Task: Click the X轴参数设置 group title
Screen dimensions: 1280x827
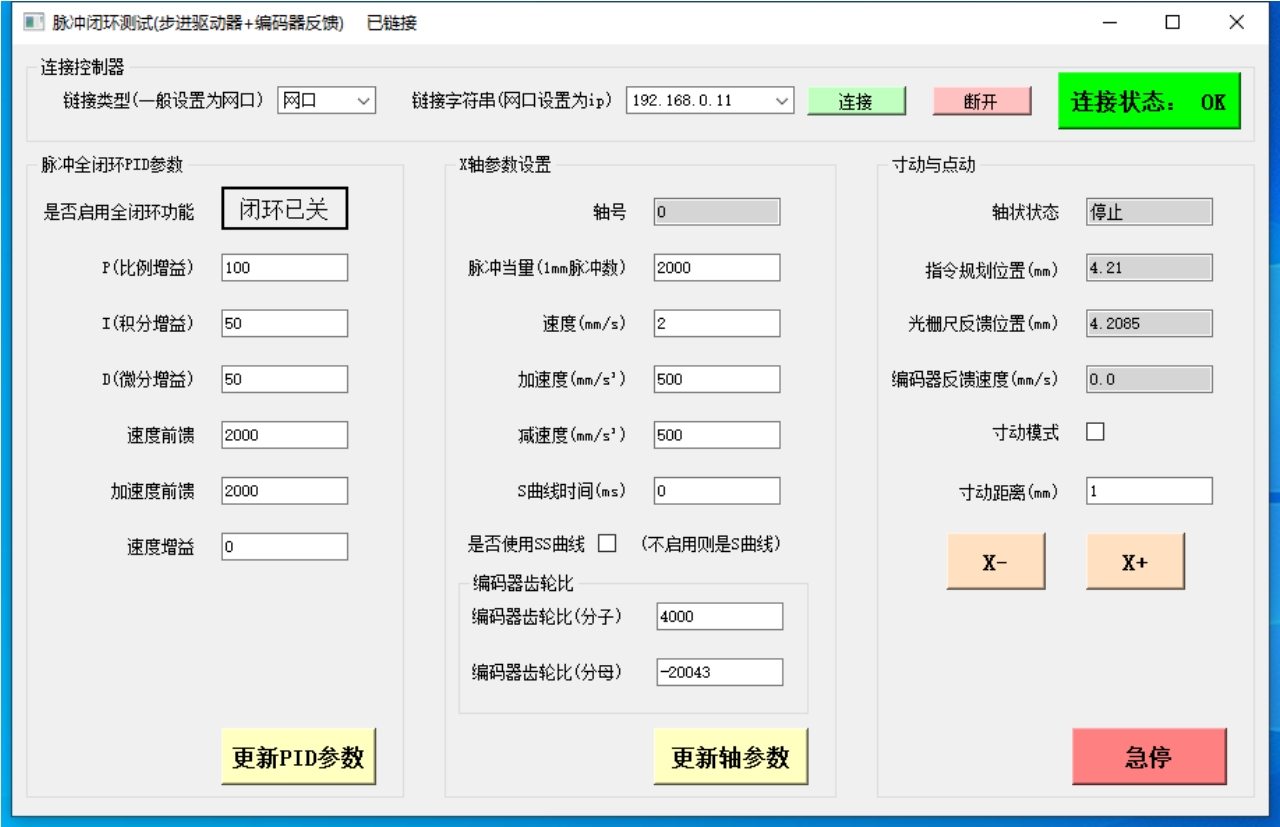Action: [505, 165]
